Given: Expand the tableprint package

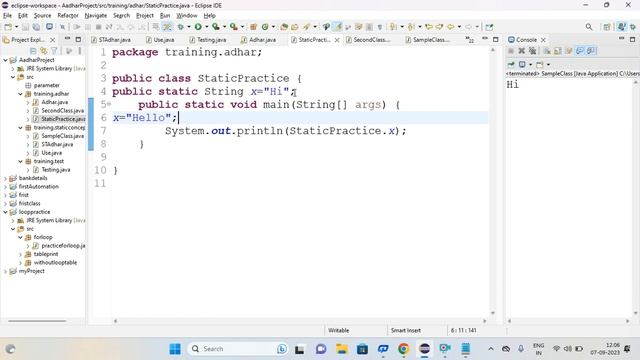Looking at the screenshot, I should (20, 254).
